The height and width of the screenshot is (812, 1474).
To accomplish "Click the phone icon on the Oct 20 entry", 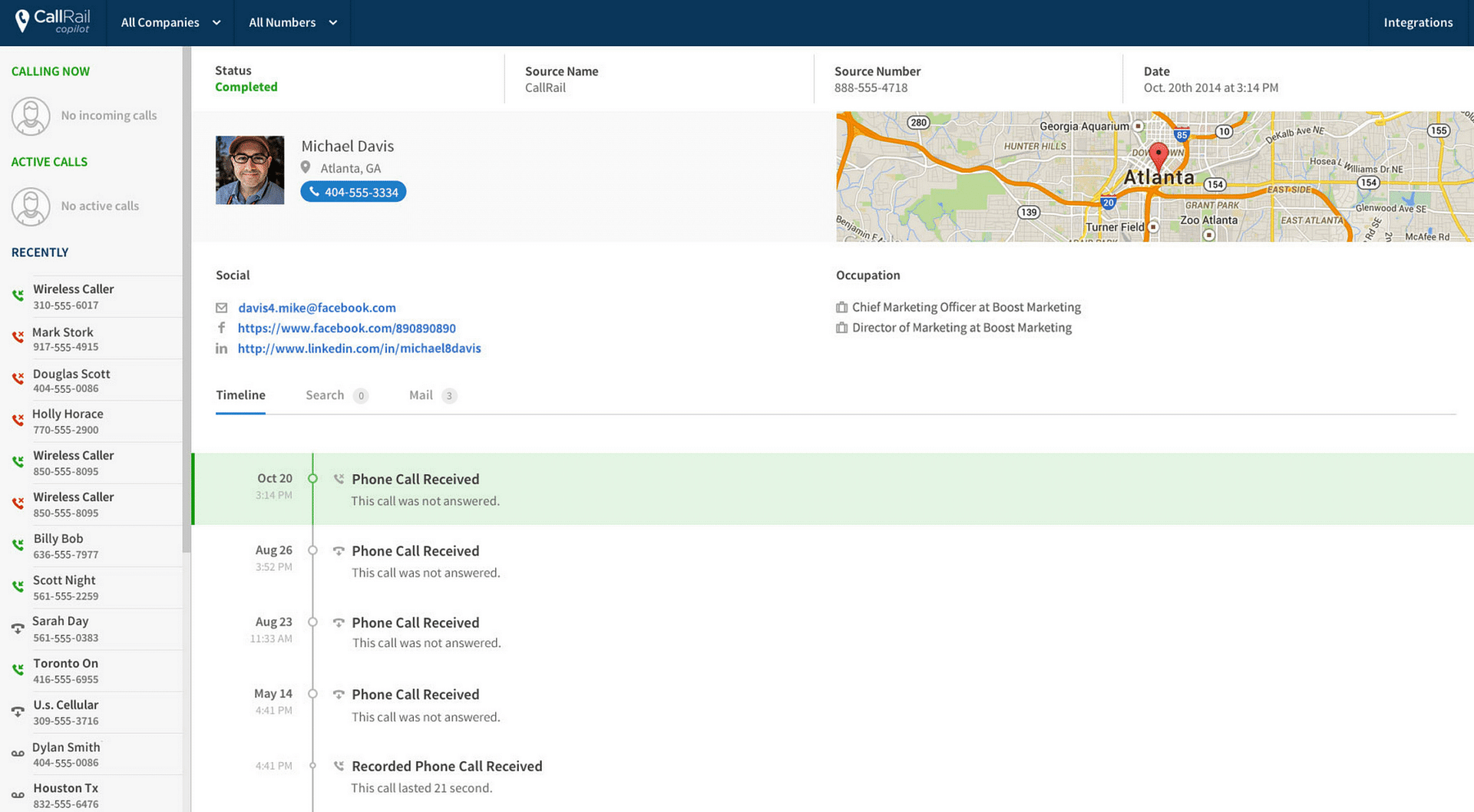I will point(339,478).
